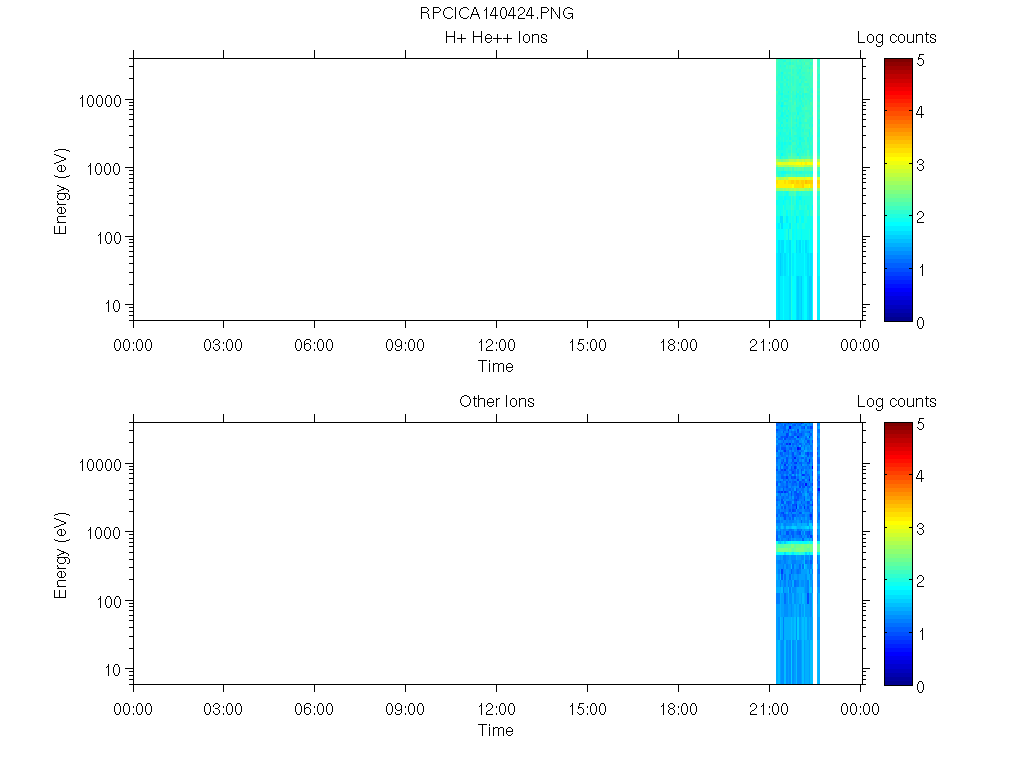1024x768 pixels.
Task: Click the top color bar's 4 label
Action: click(920, 112)
